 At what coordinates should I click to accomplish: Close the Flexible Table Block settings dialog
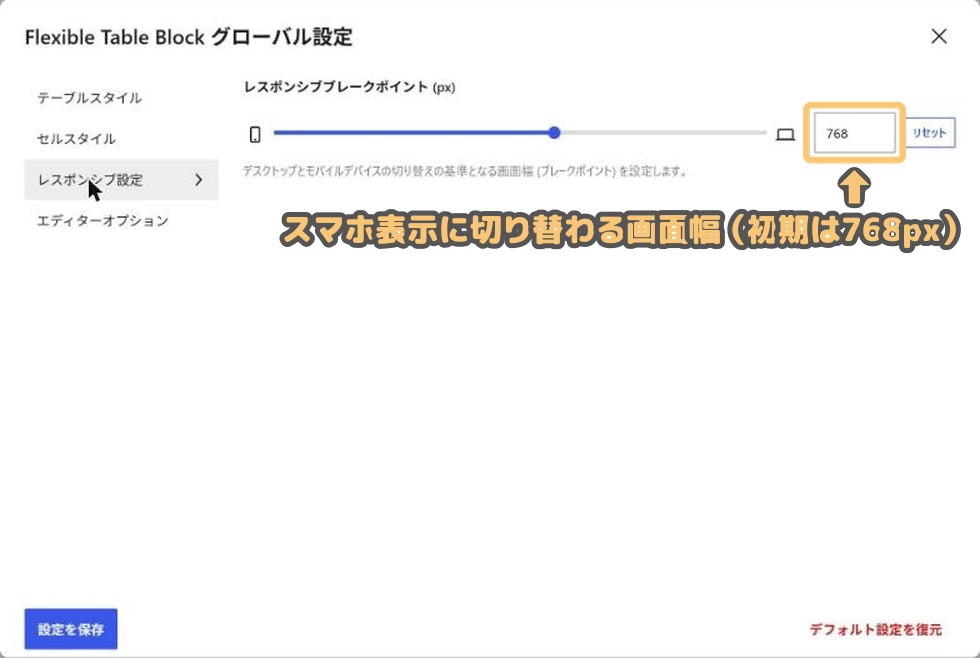click(939, 36)
